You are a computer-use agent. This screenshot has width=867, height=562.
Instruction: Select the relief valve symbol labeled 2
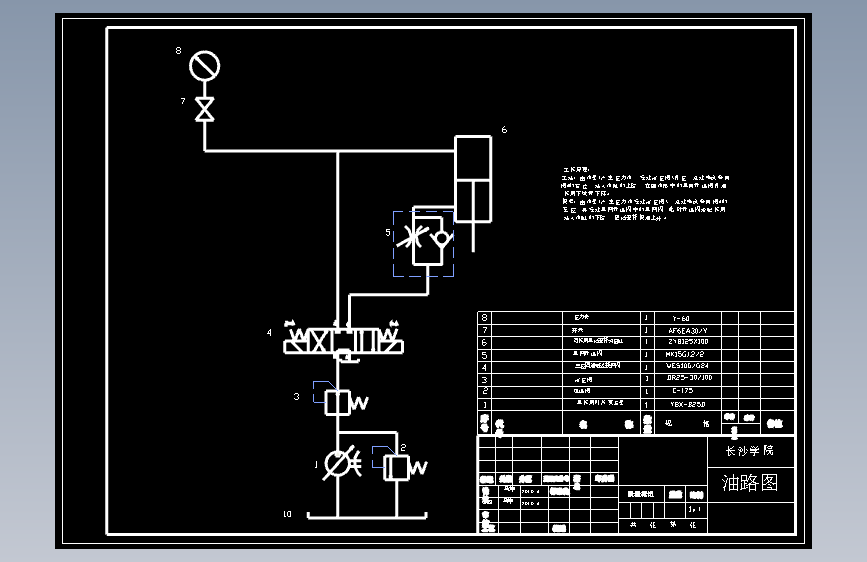(405, 467)
